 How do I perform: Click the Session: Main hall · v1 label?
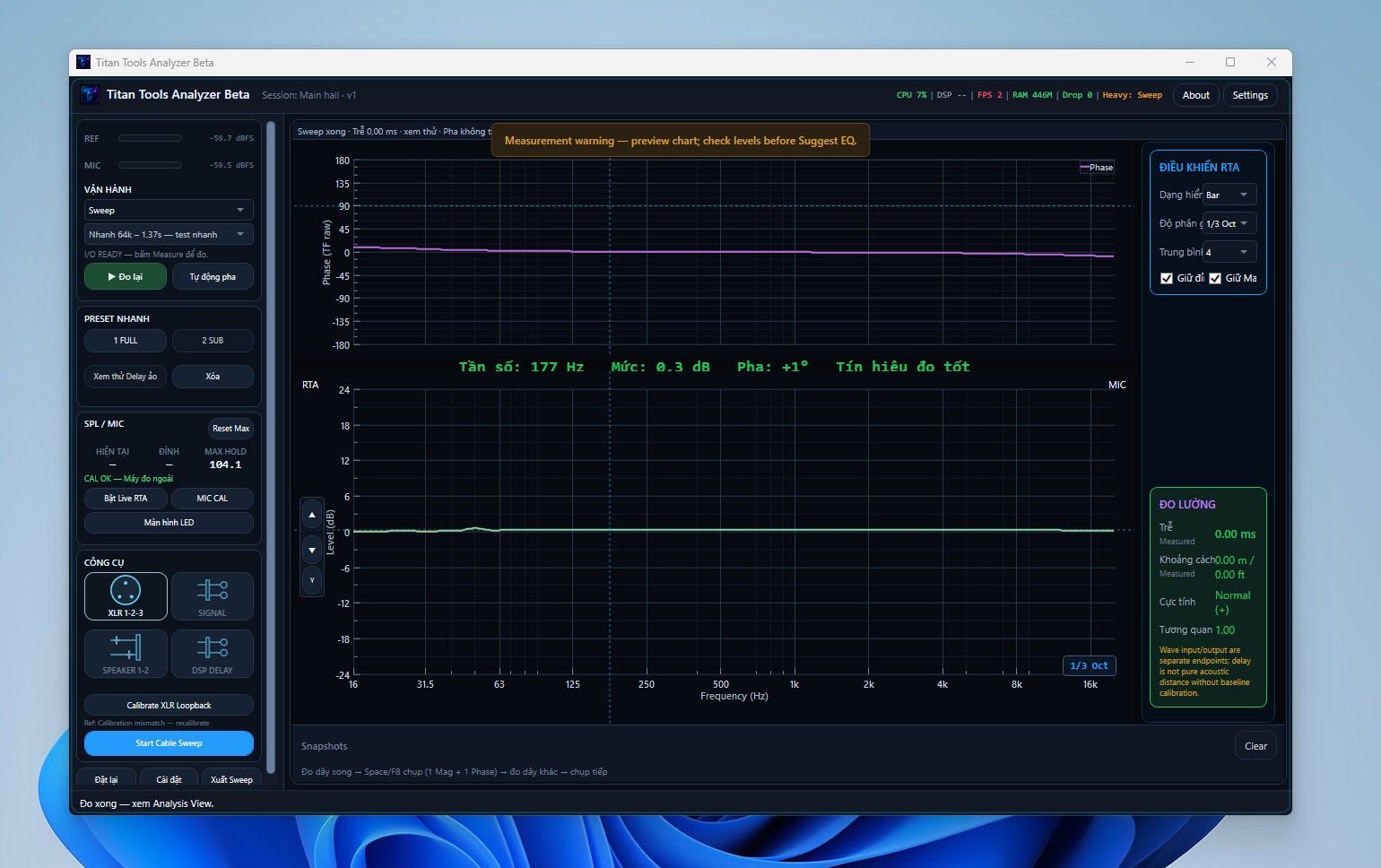pos(309,95)
